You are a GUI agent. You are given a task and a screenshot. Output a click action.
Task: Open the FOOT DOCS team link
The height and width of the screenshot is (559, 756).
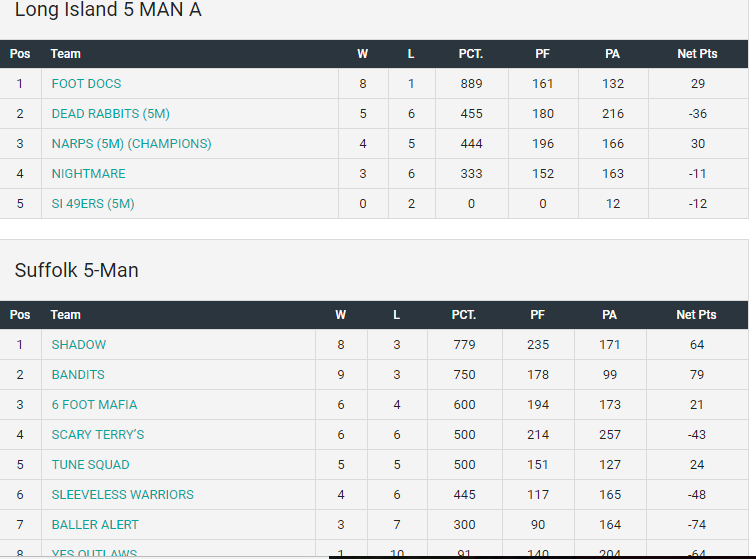[x=86, y=84]
